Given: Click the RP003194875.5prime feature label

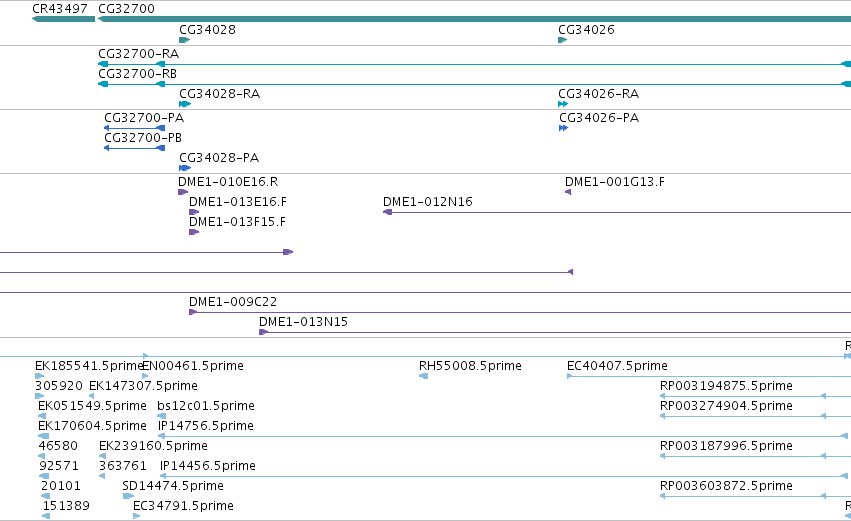Looking at the screenshot, I should (726, 386).
